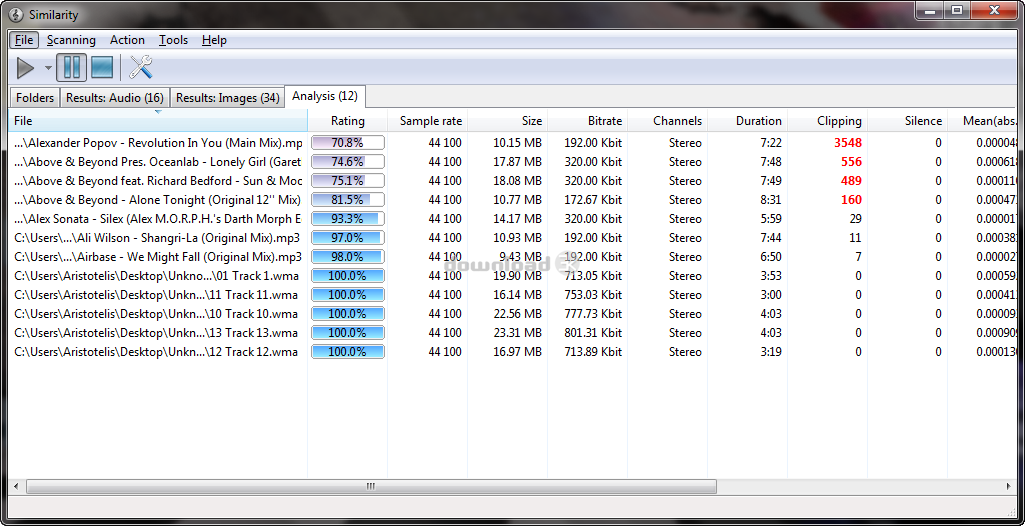Viewport: 1025px width, 526px height.
Task: Switch to the Folders tab
Action: (x=35, y=98)
